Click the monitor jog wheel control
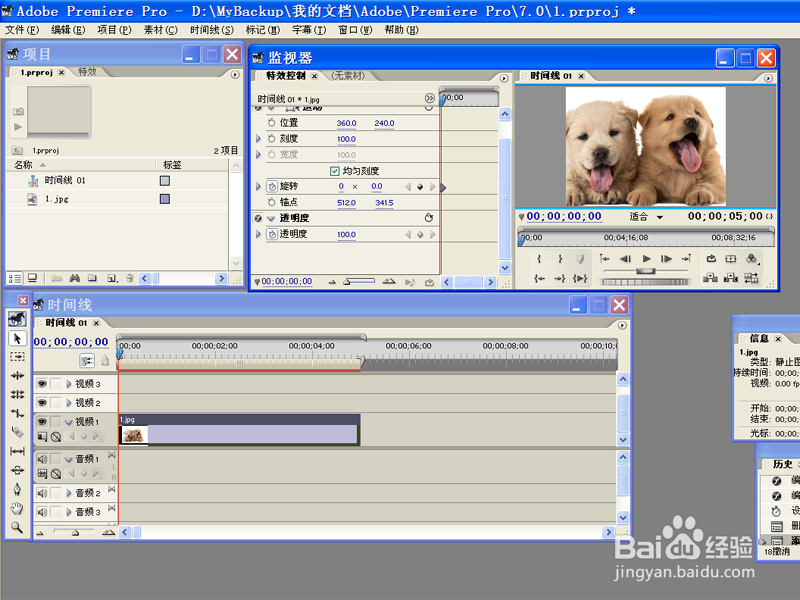This screenshot has height=600, width=800. coord(645,282)
